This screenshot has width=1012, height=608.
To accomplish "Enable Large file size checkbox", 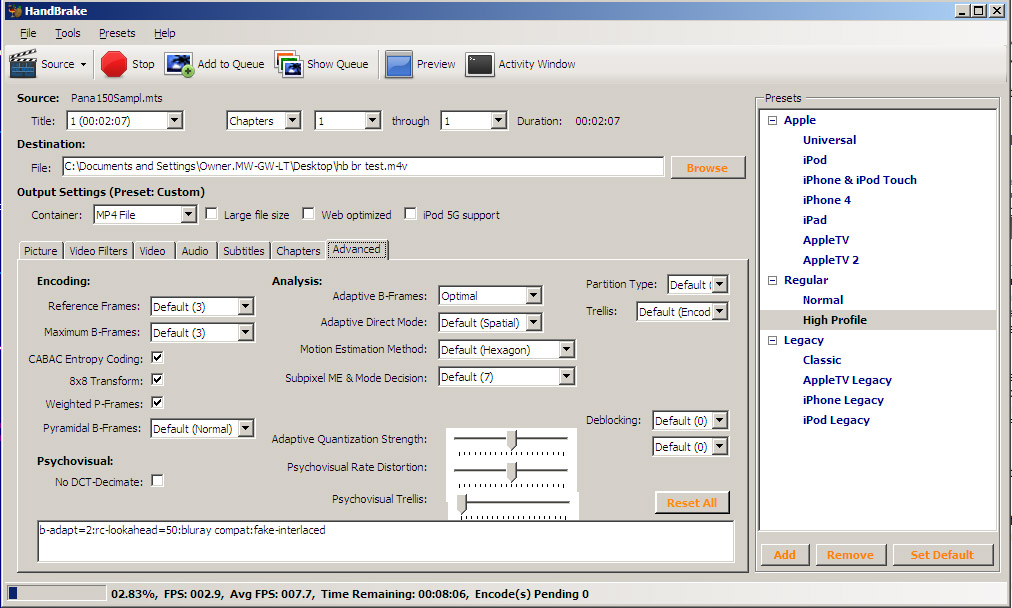I will click(x=211, y=214).
